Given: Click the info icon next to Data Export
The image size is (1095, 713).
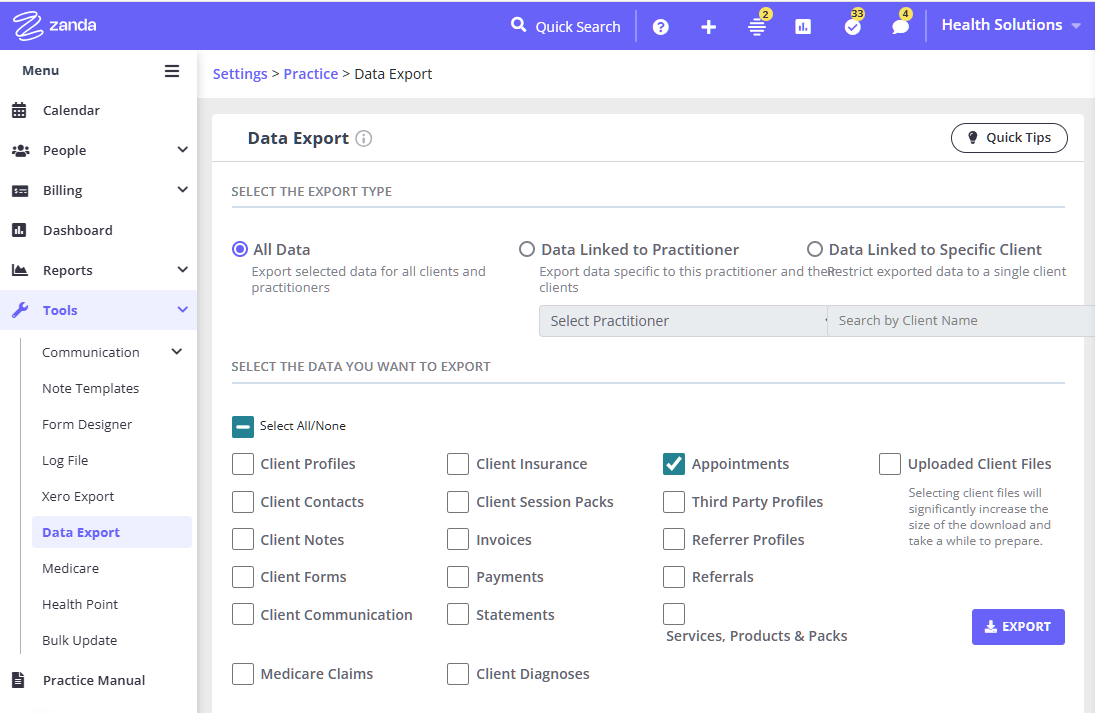Looking at the screenshot, I should point(364,139).
